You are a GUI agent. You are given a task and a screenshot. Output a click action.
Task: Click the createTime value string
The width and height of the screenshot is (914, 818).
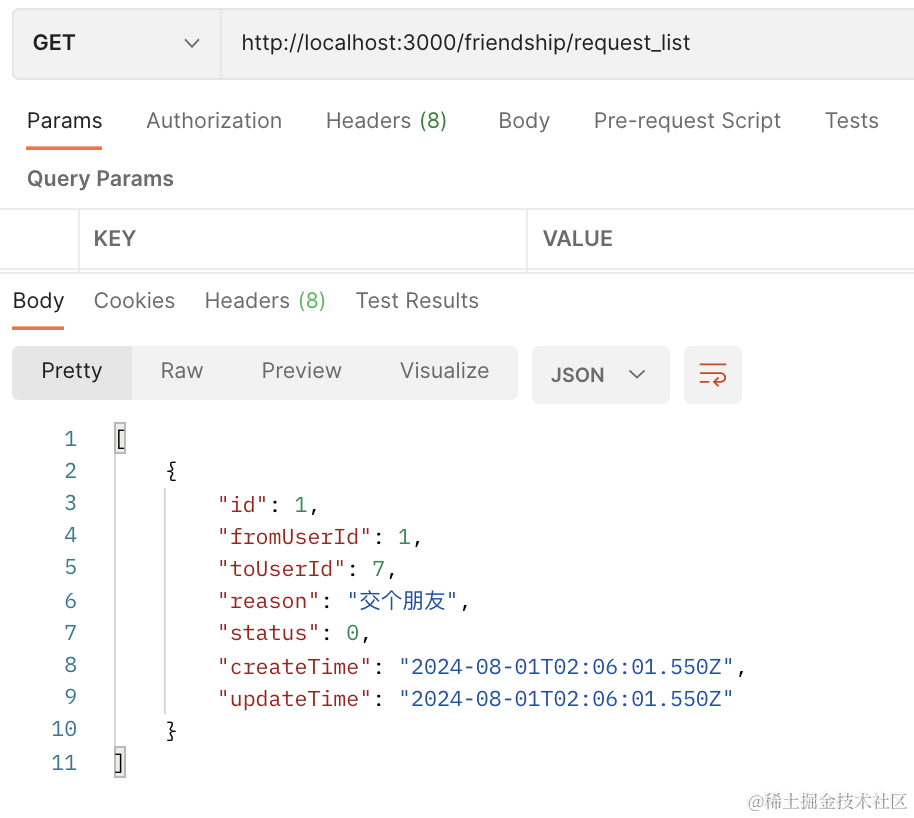point(566,667)
